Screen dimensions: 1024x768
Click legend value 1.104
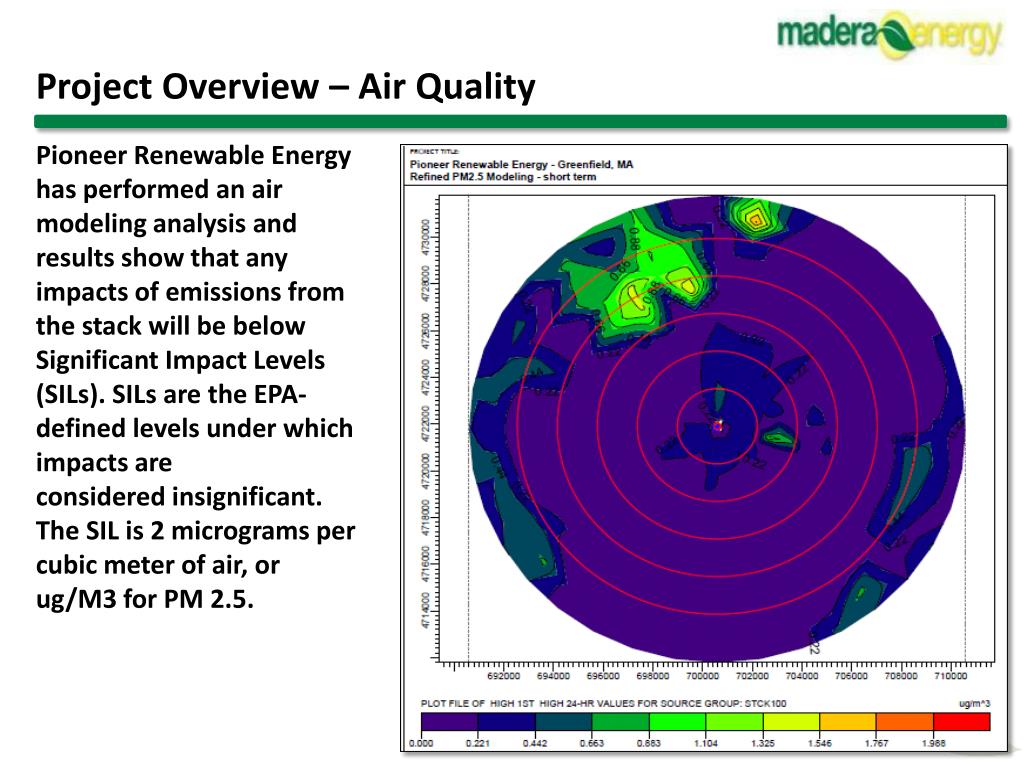click(706, 743)
